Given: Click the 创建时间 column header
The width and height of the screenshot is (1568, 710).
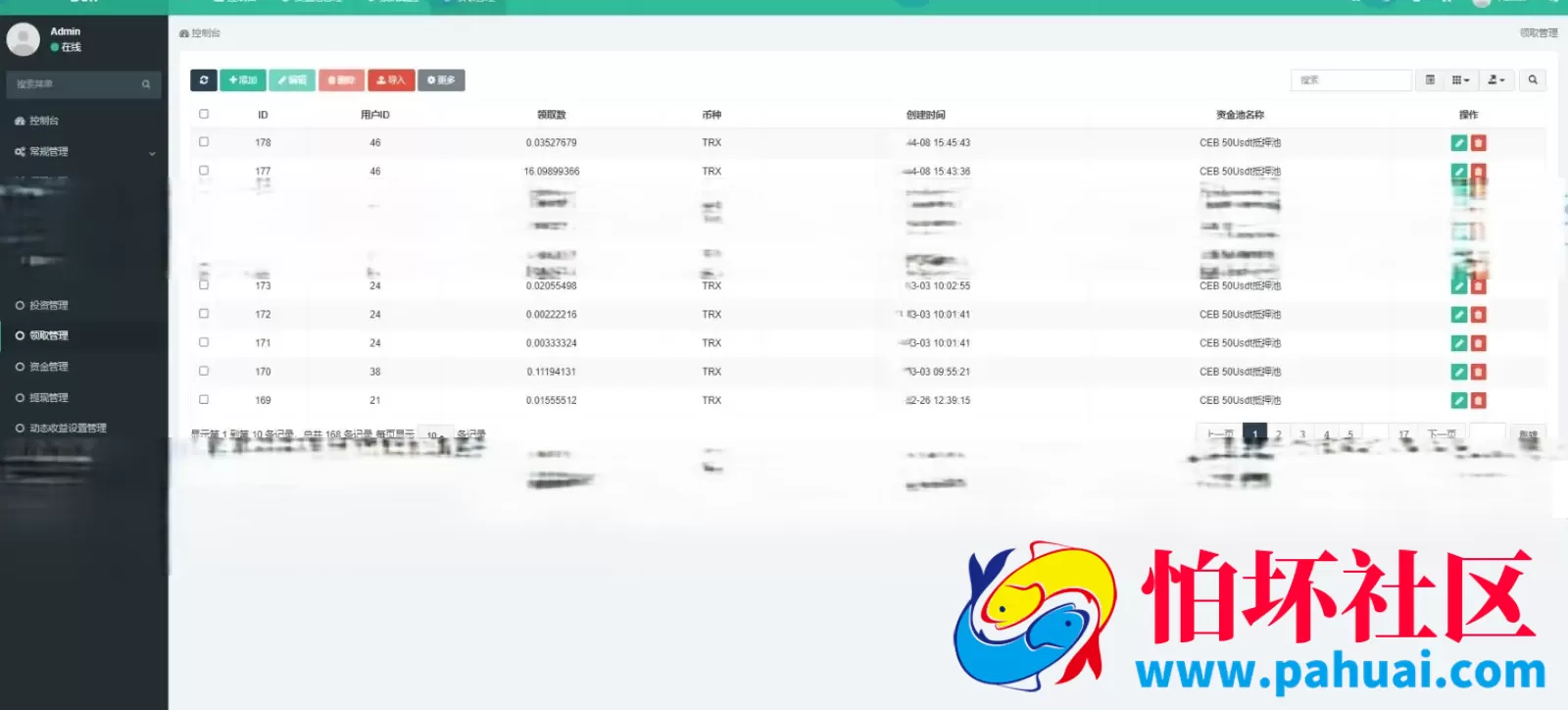Looking at the screenshot, I should click(x=926, y=115).
